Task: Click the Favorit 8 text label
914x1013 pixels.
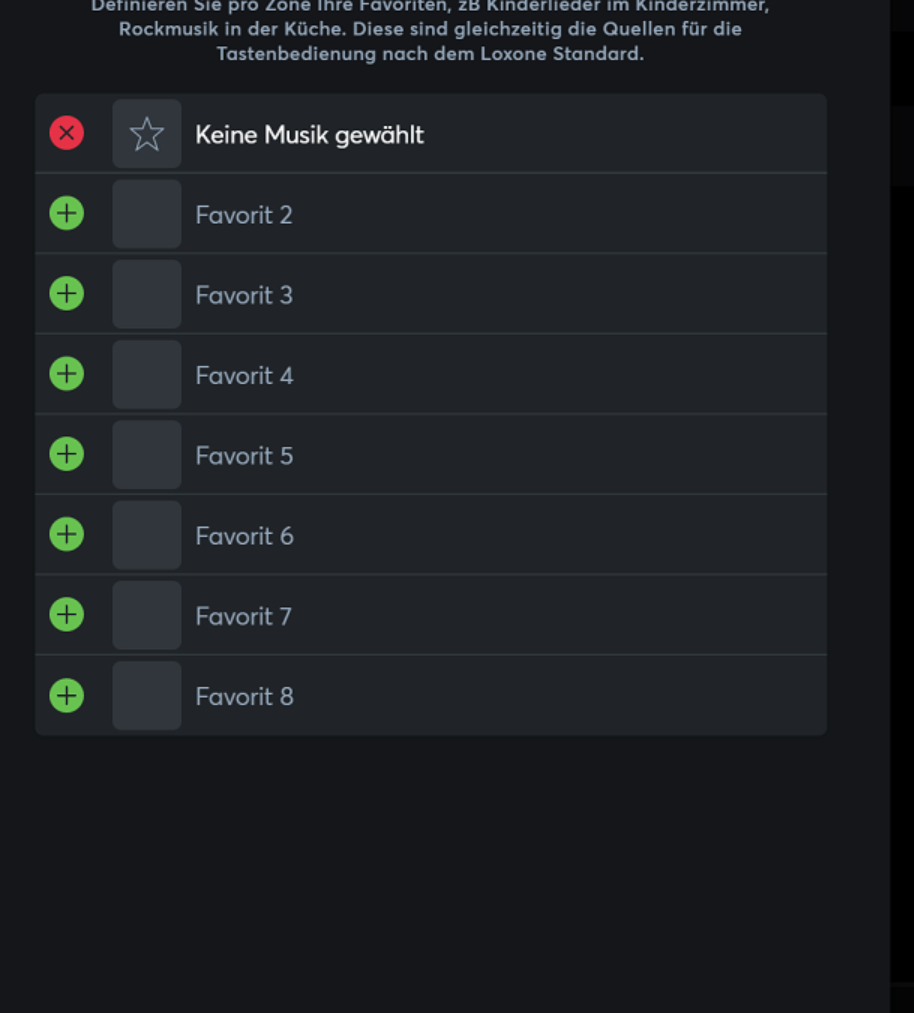Action: coord(244,697)
